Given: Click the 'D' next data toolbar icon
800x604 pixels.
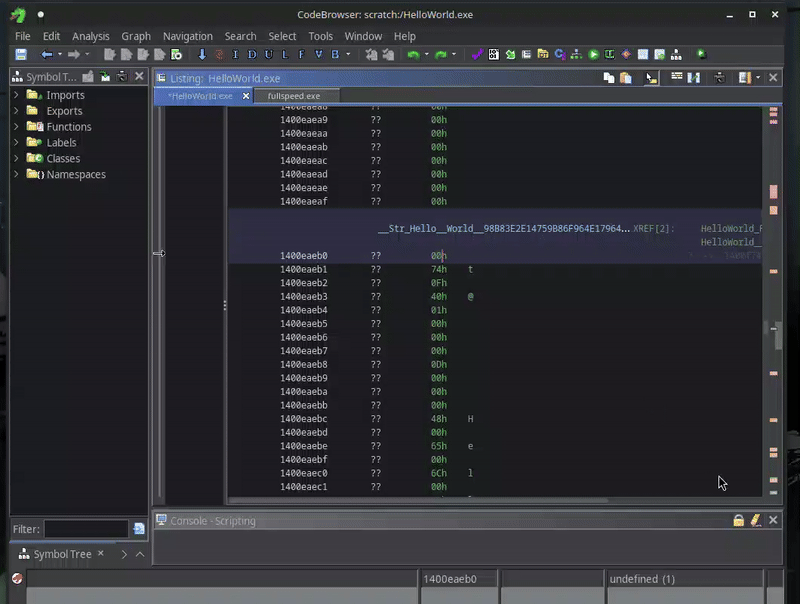Looking at the screenshot, I should (x=252, y=55).
